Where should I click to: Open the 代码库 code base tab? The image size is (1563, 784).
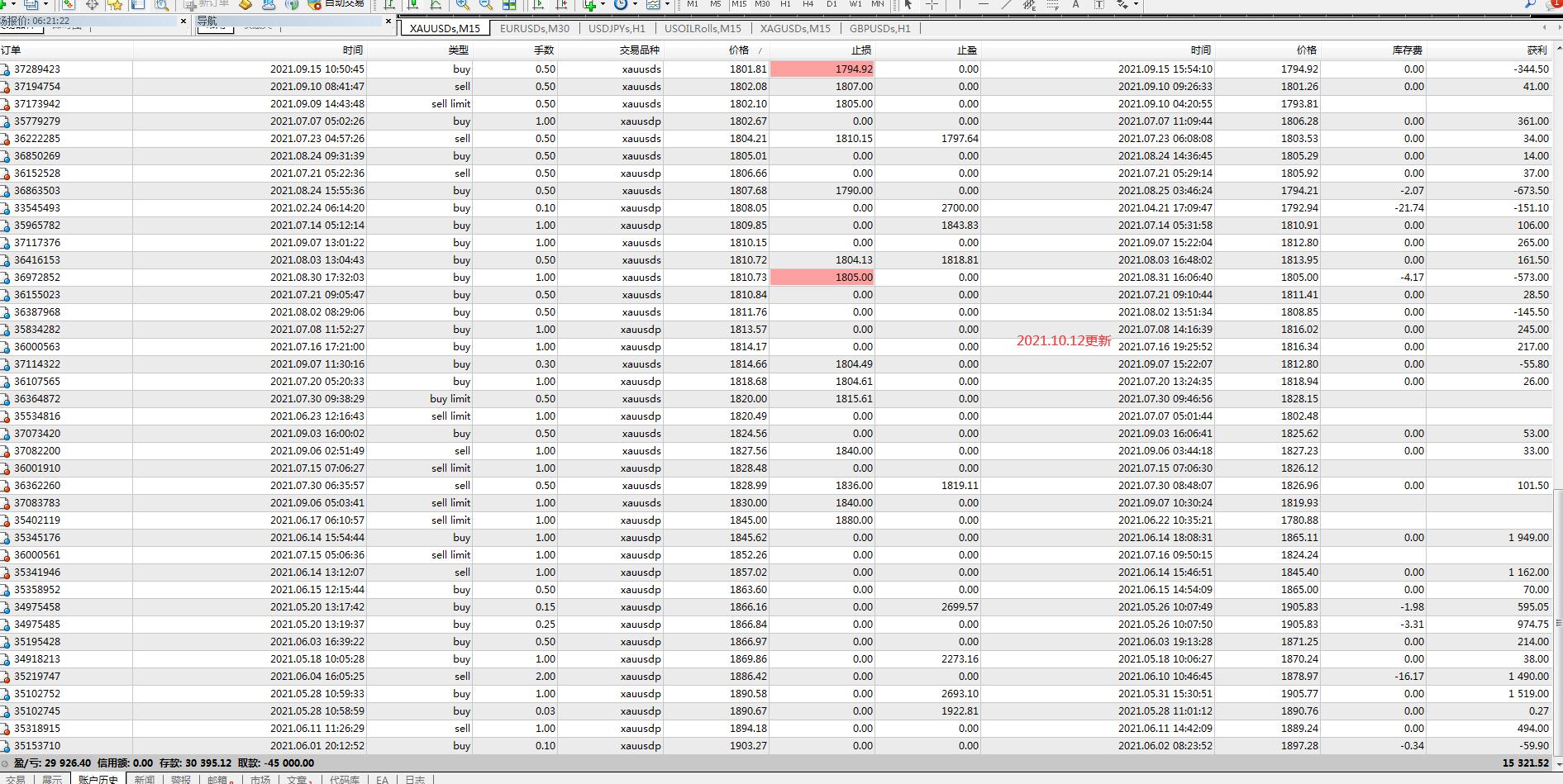click(x=345, y=779)
